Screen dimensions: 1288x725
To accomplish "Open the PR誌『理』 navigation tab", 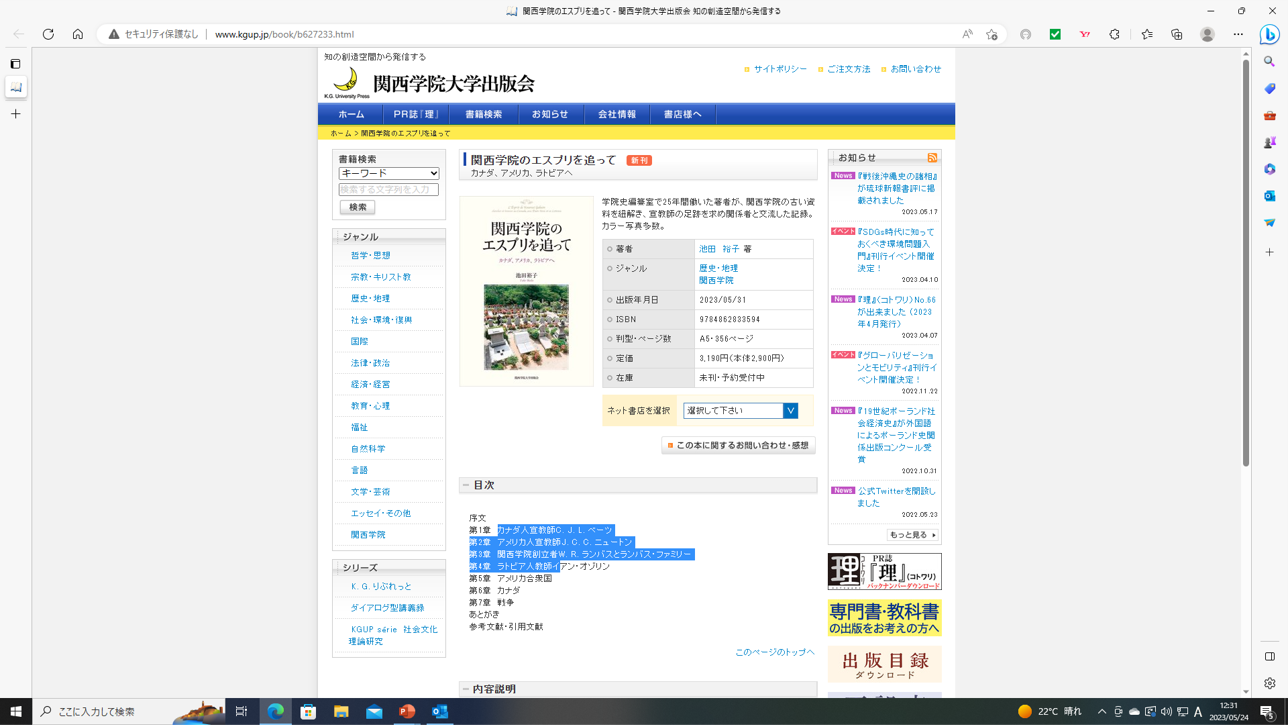I will coord(416,114).
